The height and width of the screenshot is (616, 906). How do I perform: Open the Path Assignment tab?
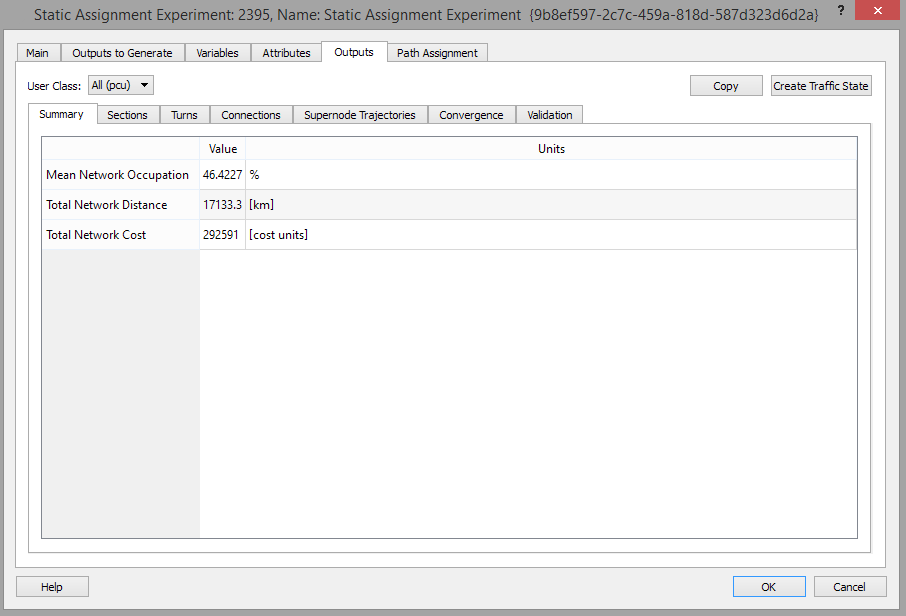tap(437, 52)
